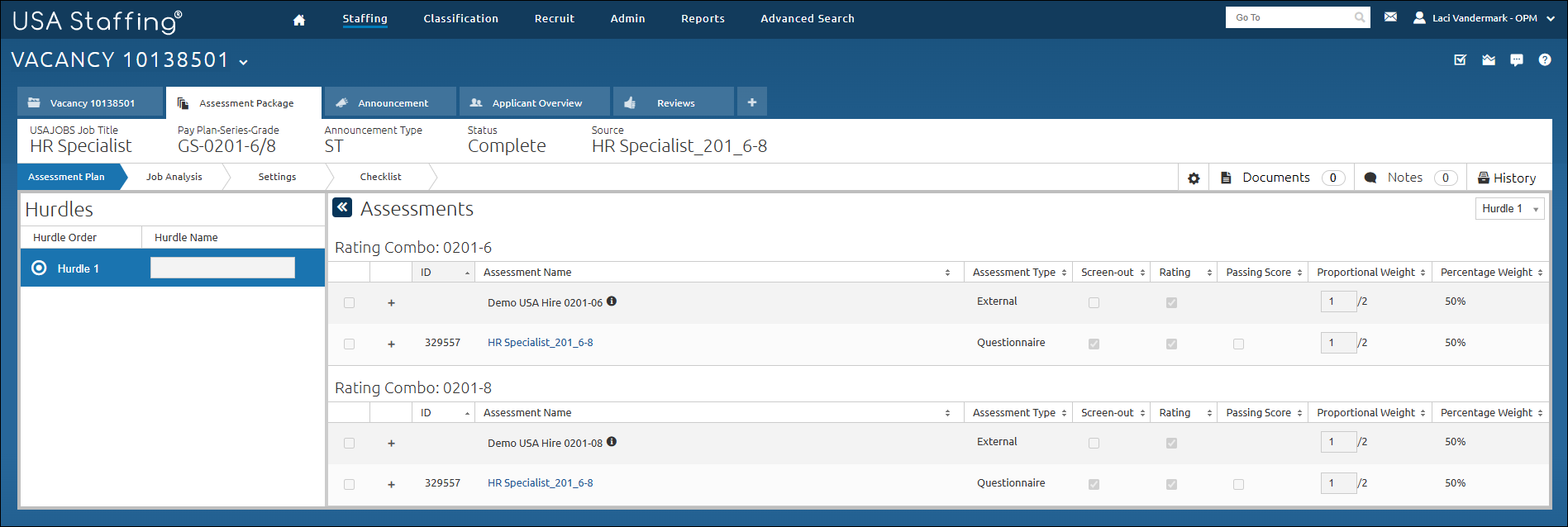
Task: Click USA Staffing logo
Action: (x=98, y=21)
